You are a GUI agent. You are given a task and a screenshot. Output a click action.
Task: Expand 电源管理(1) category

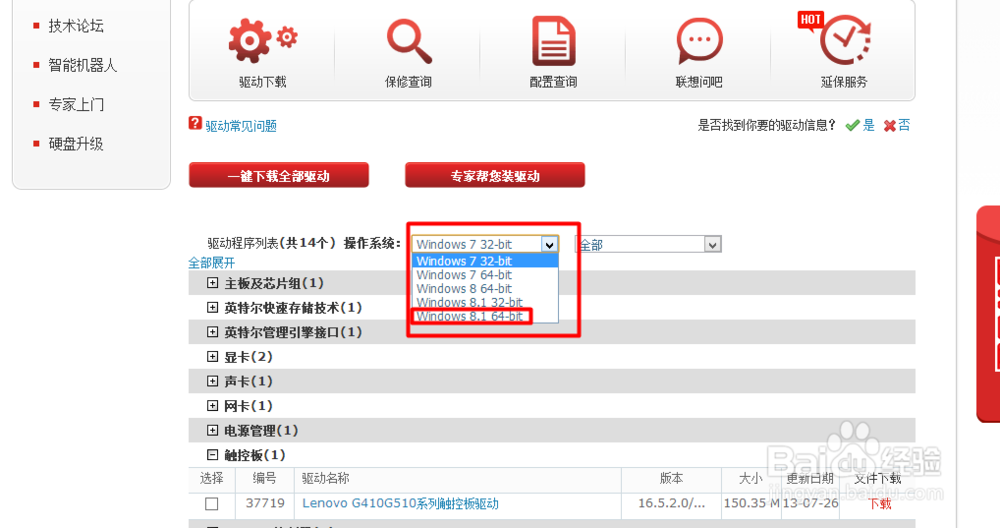(x=212, y=430)
